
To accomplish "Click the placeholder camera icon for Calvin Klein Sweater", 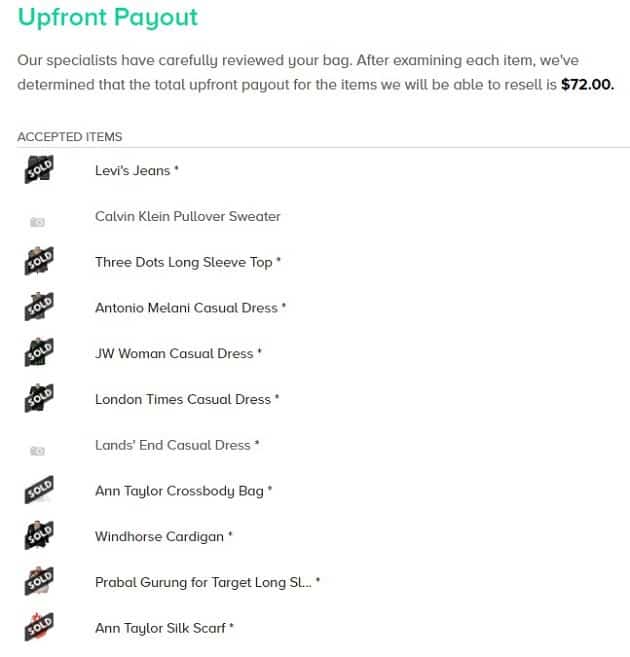I will (x=38, y=222).
